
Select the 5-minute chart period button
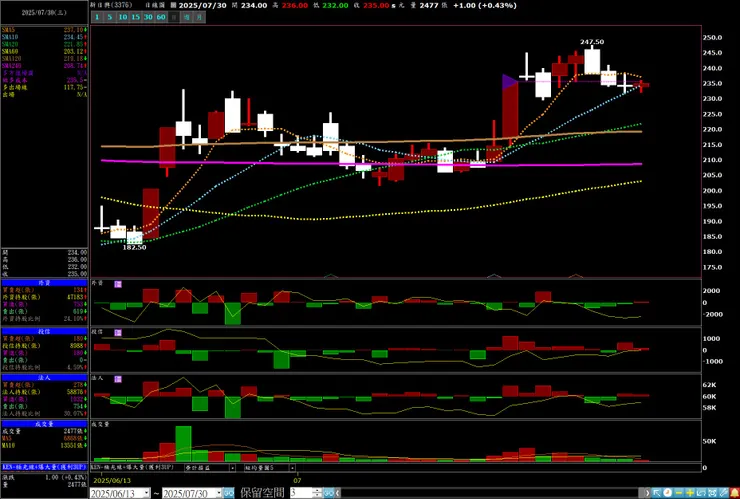(109, 17)
